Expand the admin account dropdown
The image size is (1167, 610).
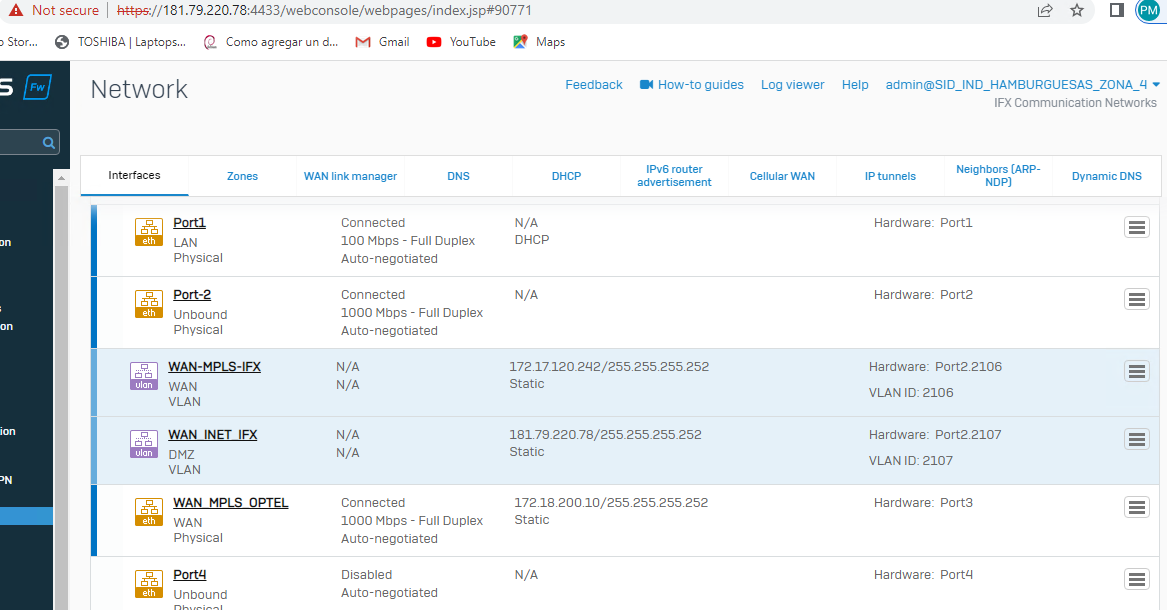(x=1156, y=85)
